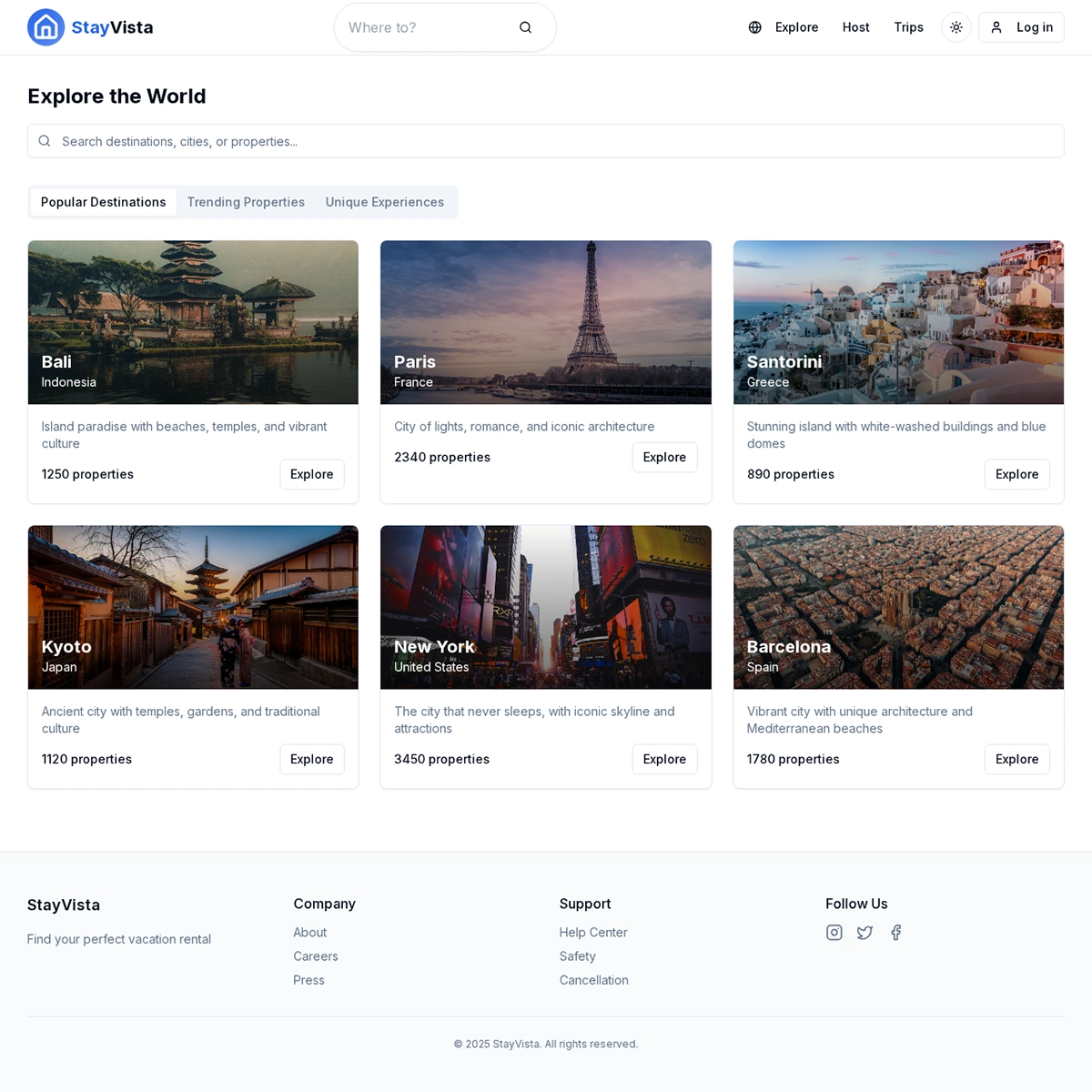Screen dimensions: 1092x1092
Task: Open the Paris Eiffel Tower image
Action: [546, 322]
